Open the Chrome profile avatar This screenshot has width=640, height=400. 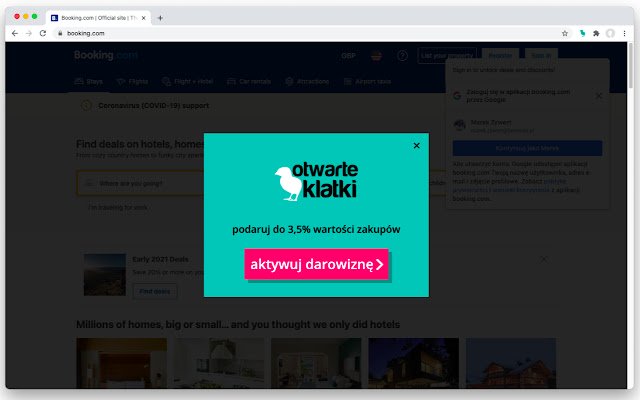[x=610, y=33]
